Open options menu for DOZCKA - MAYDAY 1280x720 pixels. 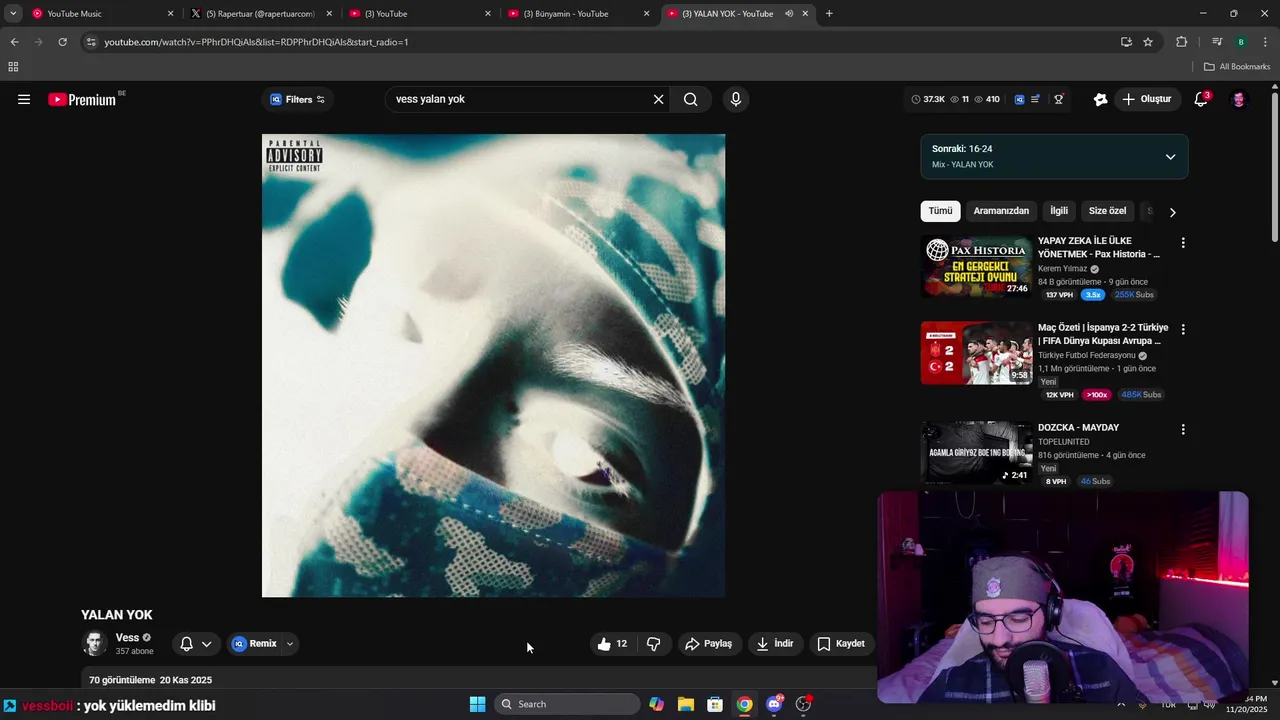click(1183, 429)
